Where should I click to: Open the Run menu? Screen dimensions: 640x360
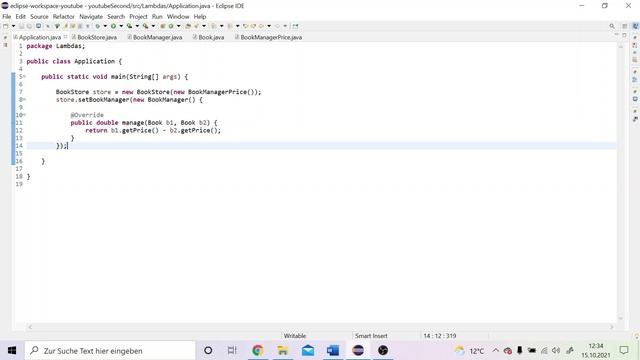click(x=157, y=17)
